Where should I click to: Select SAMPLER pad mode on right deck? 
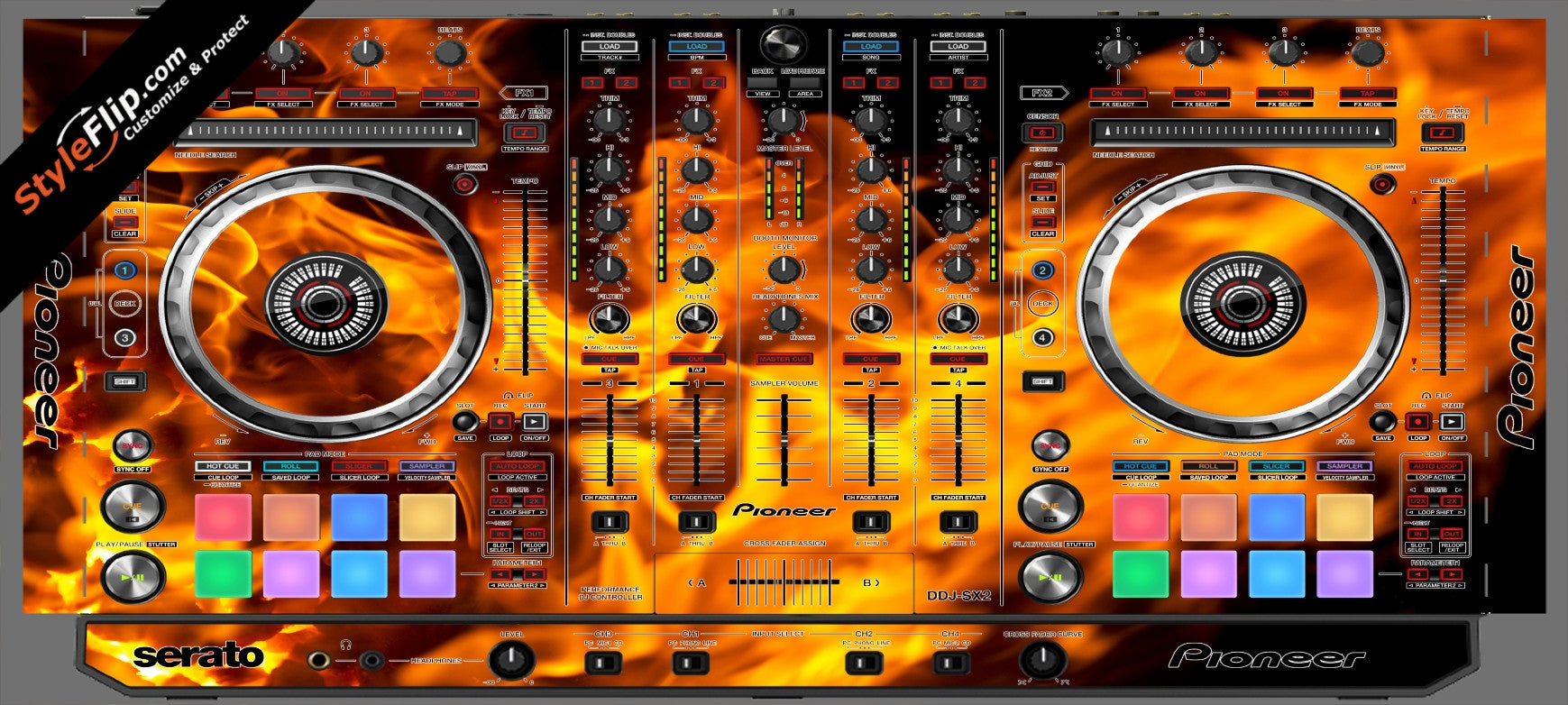tap(1344, 466)
